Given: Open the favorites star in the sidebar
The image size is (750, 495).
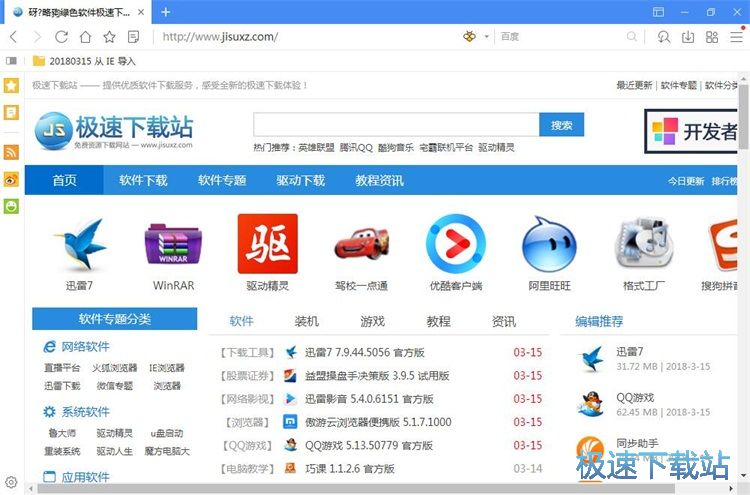Looking at the screenshot, I should tap(11, 86).
